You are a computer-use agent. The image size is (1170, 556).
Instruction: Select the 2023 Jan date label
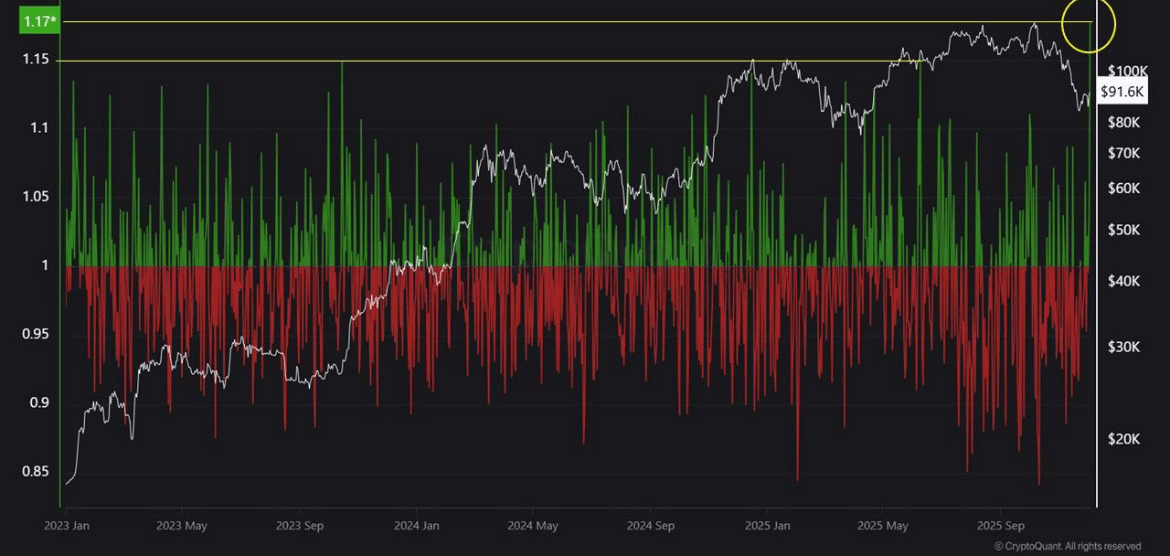coord(66,525)
